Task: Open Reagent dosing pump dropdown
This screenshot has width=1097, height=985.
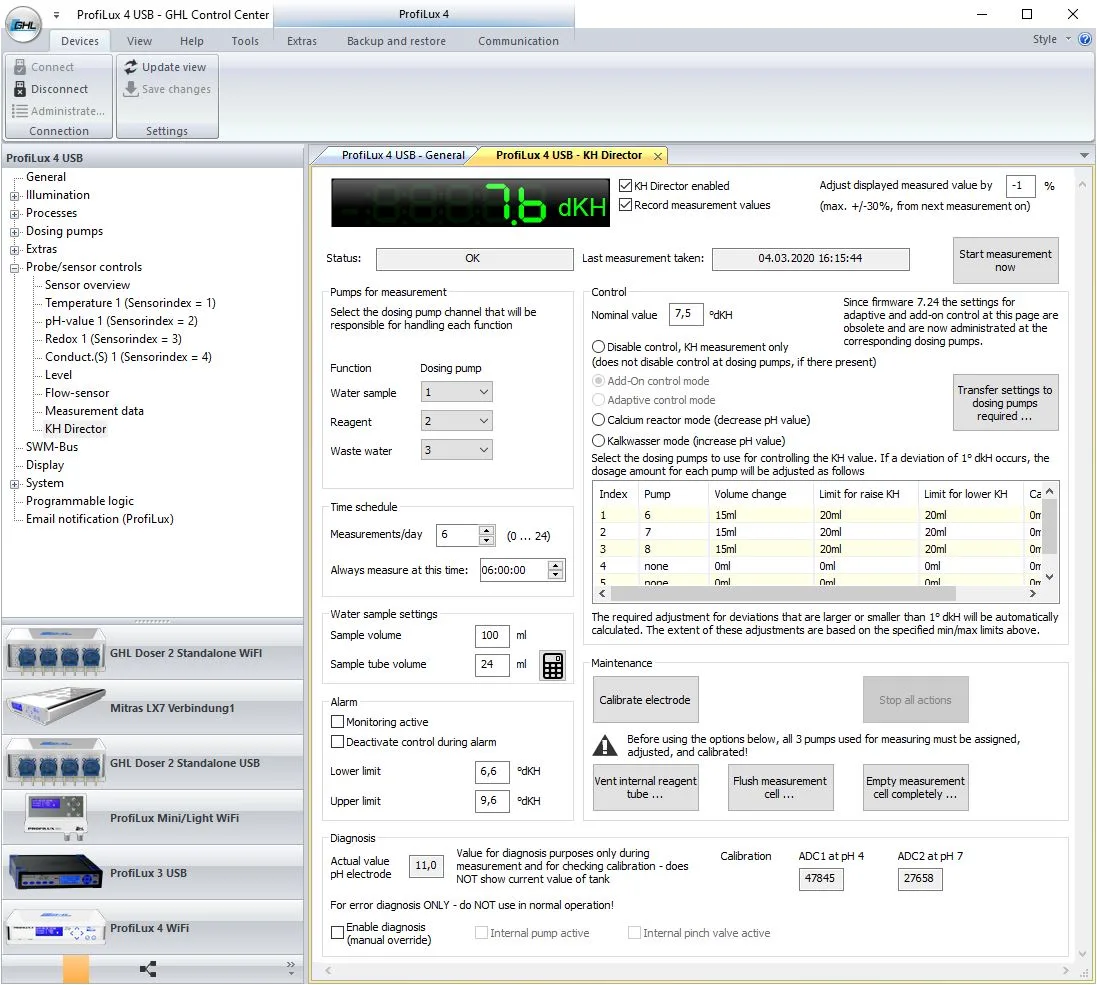Action: click(456, 421)
